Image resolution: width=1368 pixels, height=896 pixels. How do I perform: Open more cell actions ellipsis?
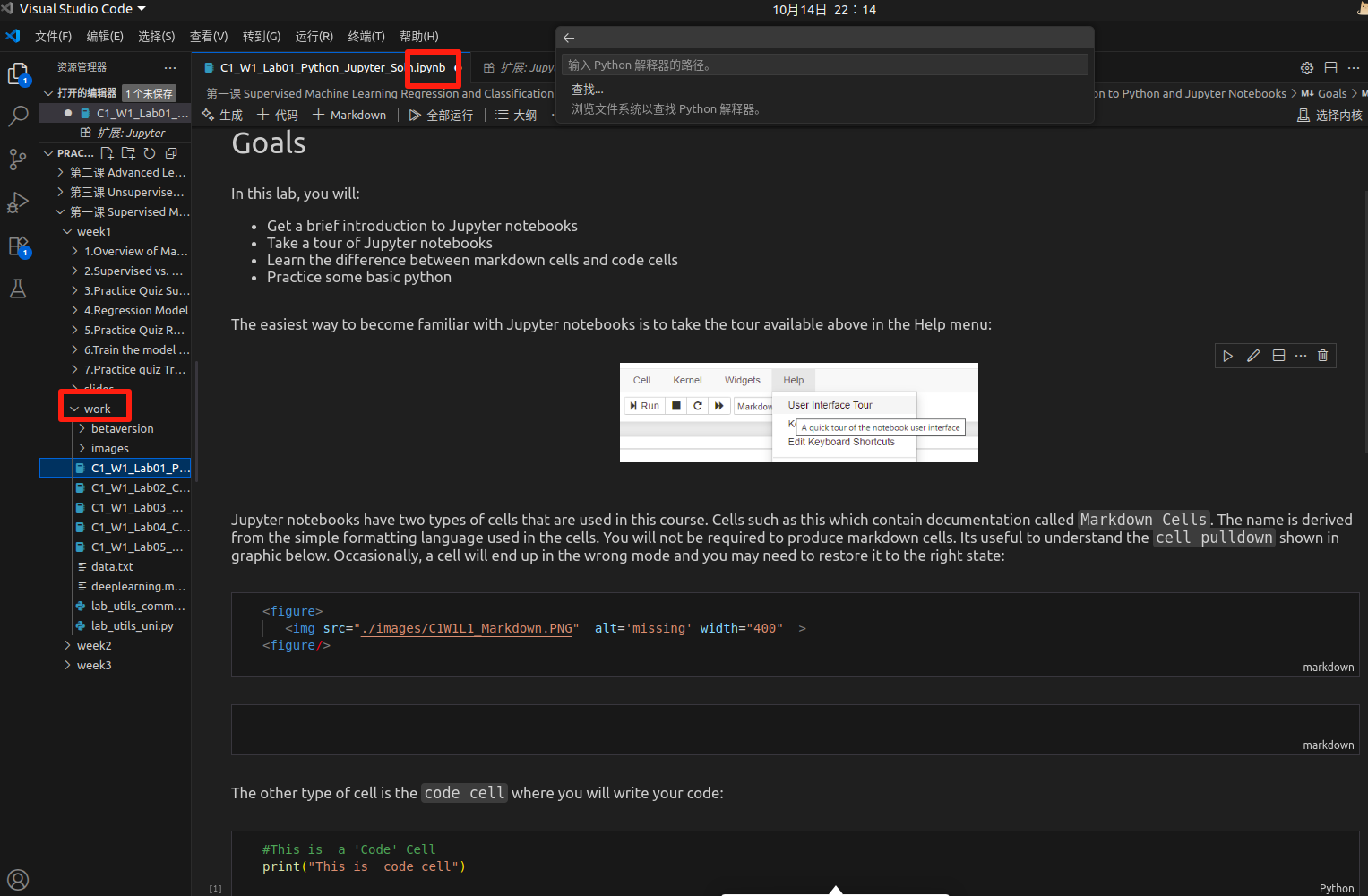coord(1301,356)
